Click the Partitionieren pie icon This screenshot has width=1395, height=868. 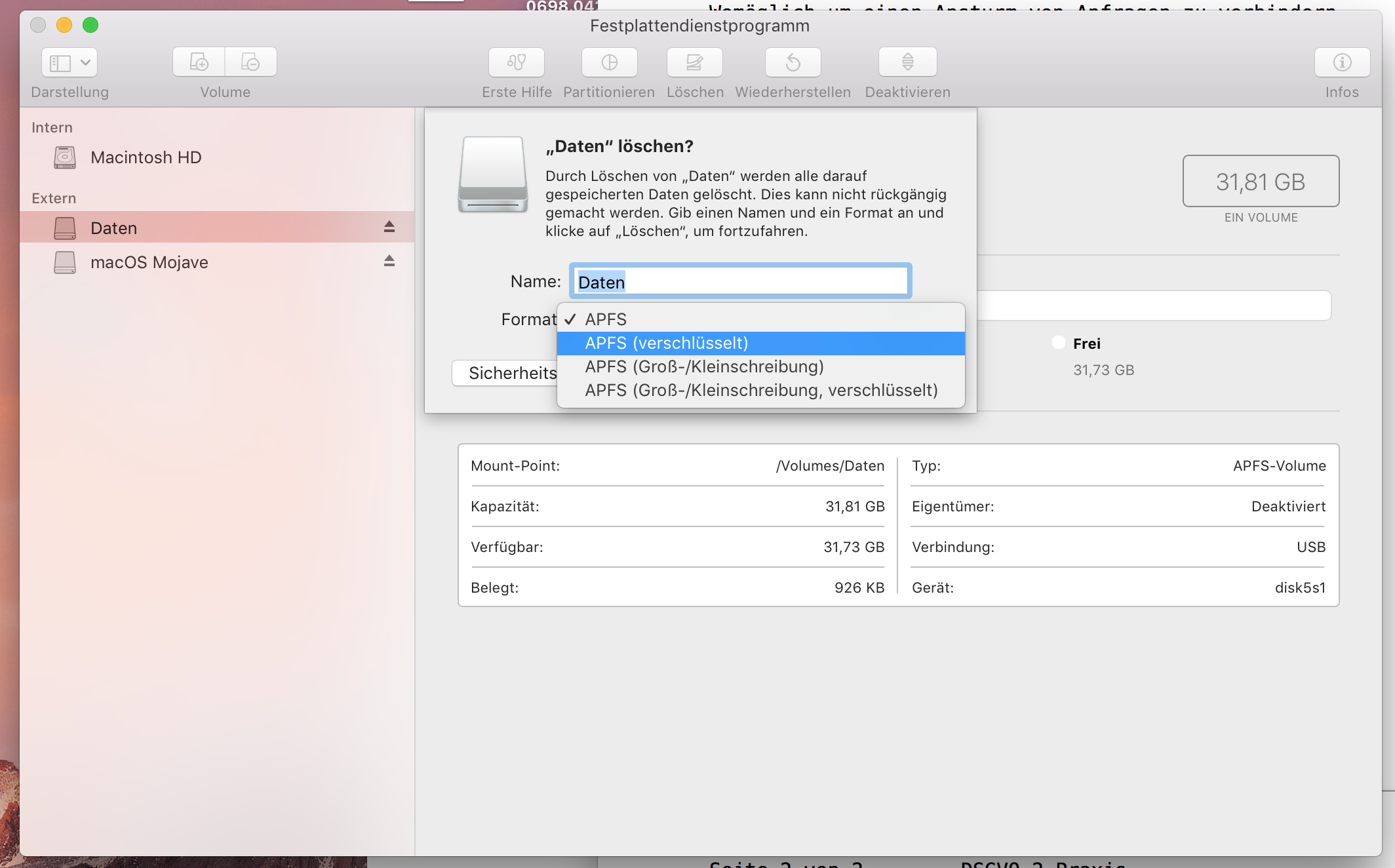(x=609, y=62)
